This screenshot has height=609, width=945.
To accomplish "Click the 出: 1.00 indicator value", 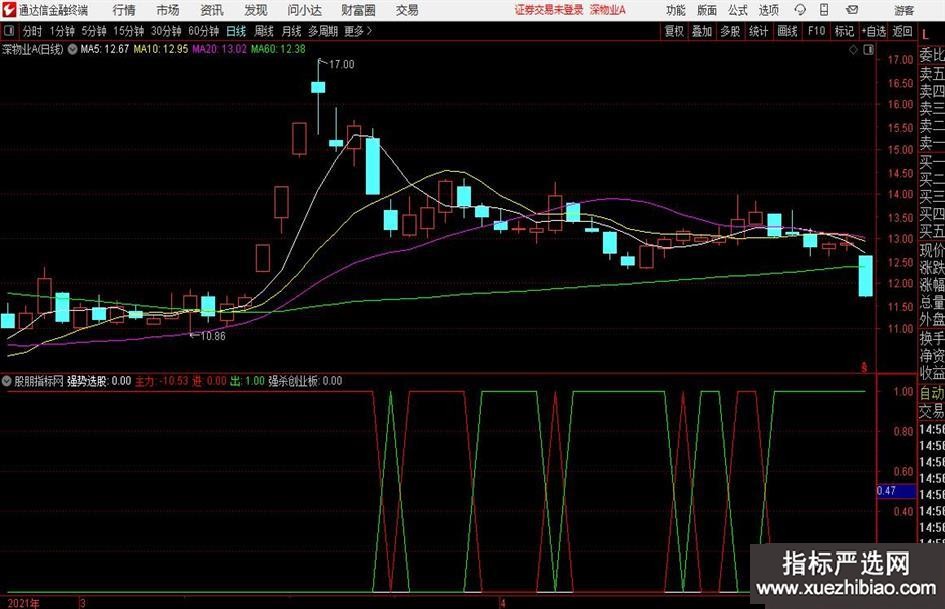I will pos(248,381).
